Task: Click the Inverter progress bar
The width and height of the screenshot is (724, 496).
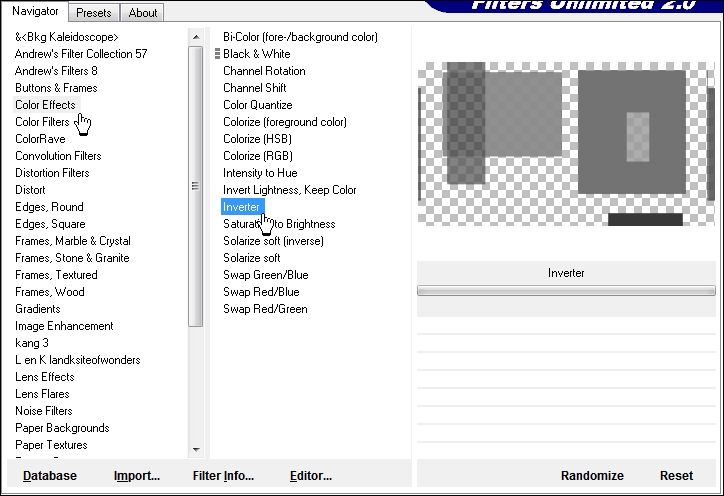Action: [x=566, y=290]
